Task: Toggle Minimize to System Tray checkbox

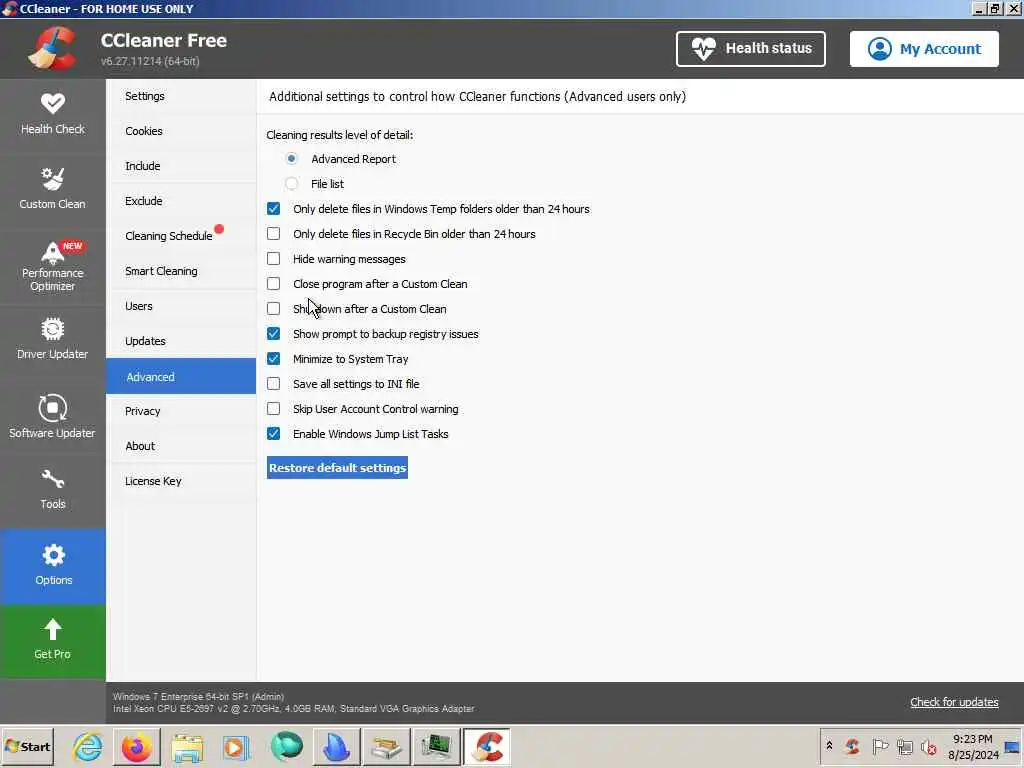Action: 274,359
